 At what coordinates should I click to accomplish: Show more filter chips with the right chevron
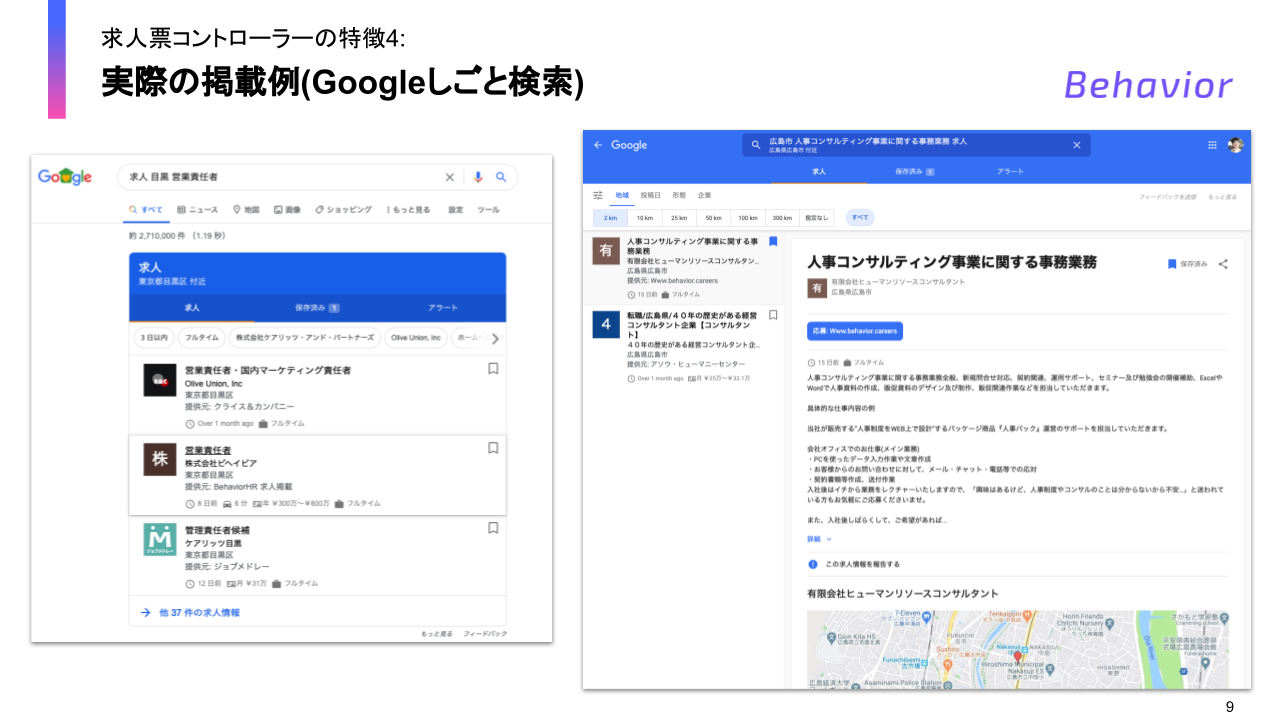[x=494, y=338]
